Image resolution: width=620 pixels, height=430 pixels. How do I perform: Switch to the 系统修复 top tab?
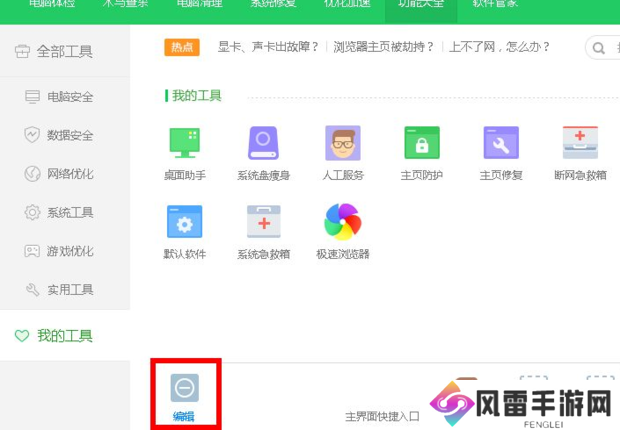[273, 4]
